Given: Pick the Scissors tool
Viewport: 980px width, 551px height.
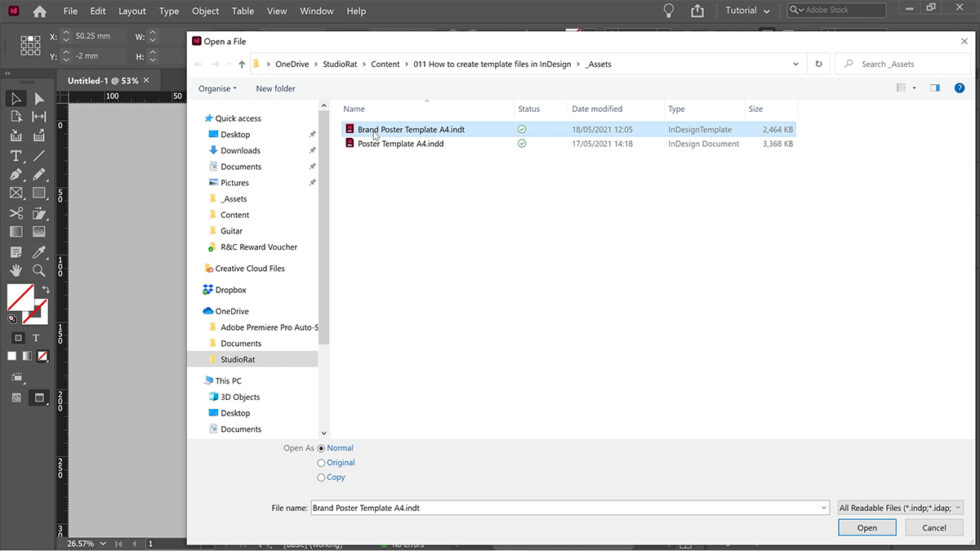Looking at the screenshot, I should click(x=16, y=213).
